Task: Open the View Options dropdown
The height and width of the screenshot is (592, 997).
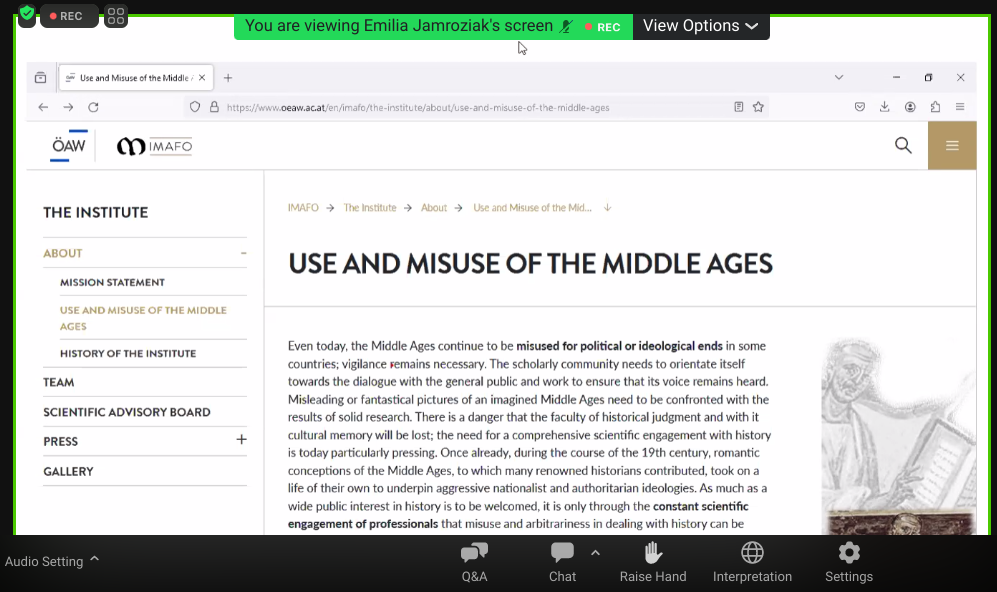Action: 700,26
